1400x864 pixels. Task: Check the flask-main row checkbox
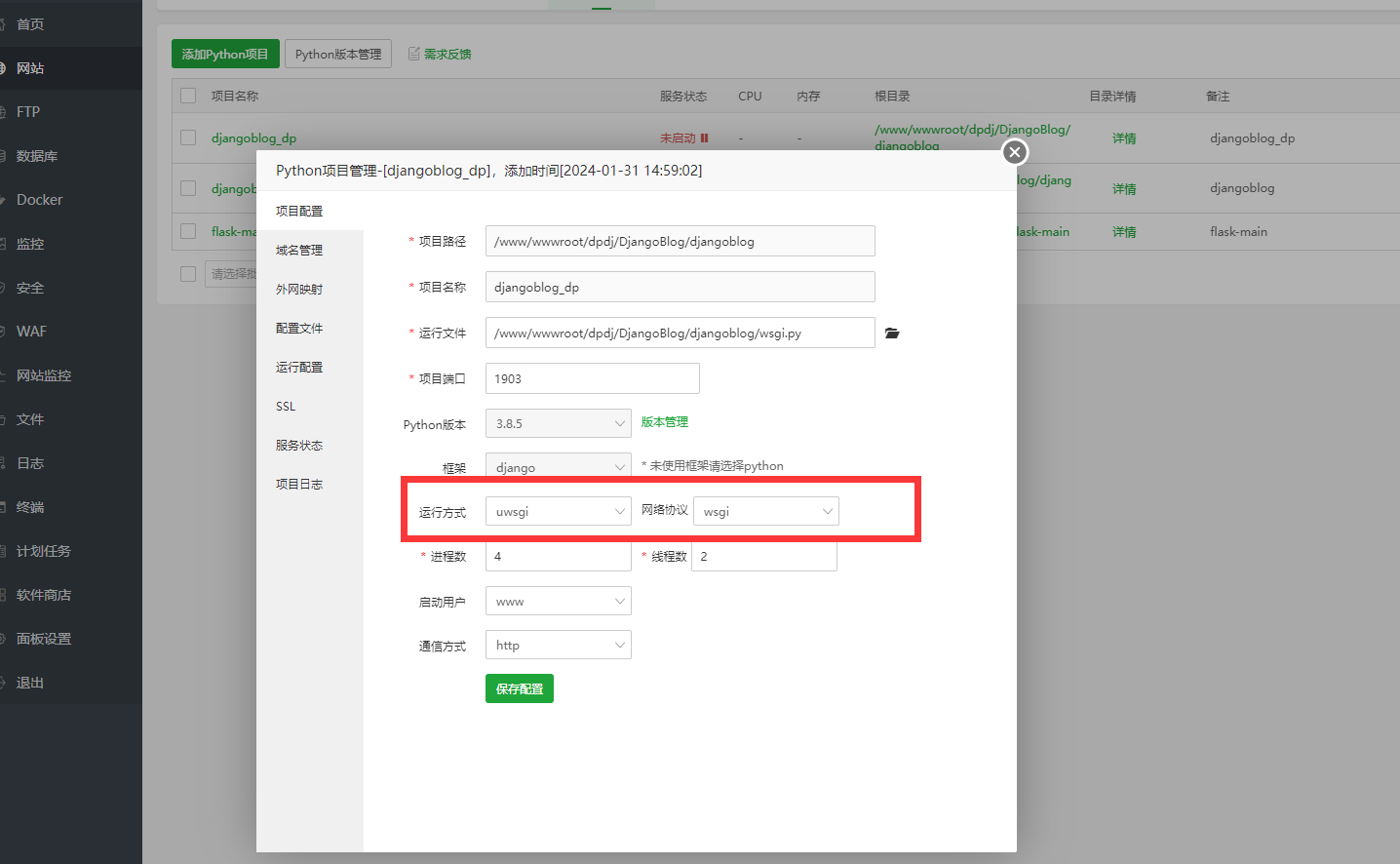tap(188, 231)
